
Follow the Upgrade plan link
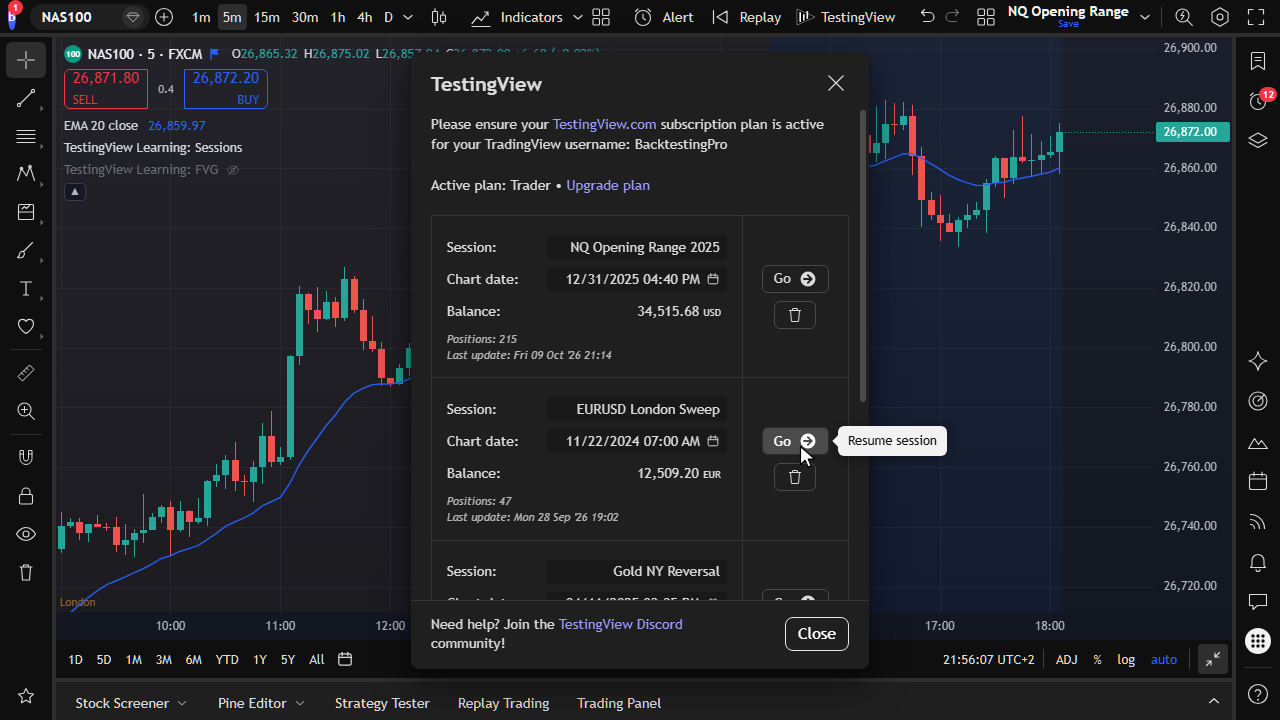608,185
